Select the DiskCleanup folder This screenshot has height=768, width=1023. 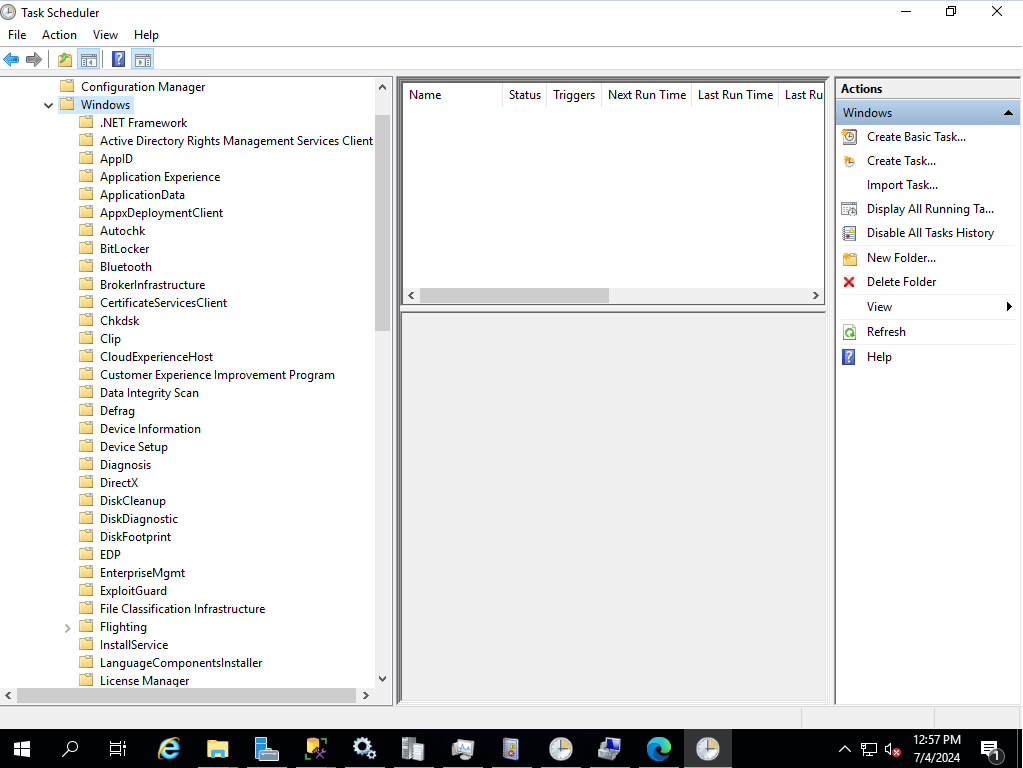pos(133,501)
